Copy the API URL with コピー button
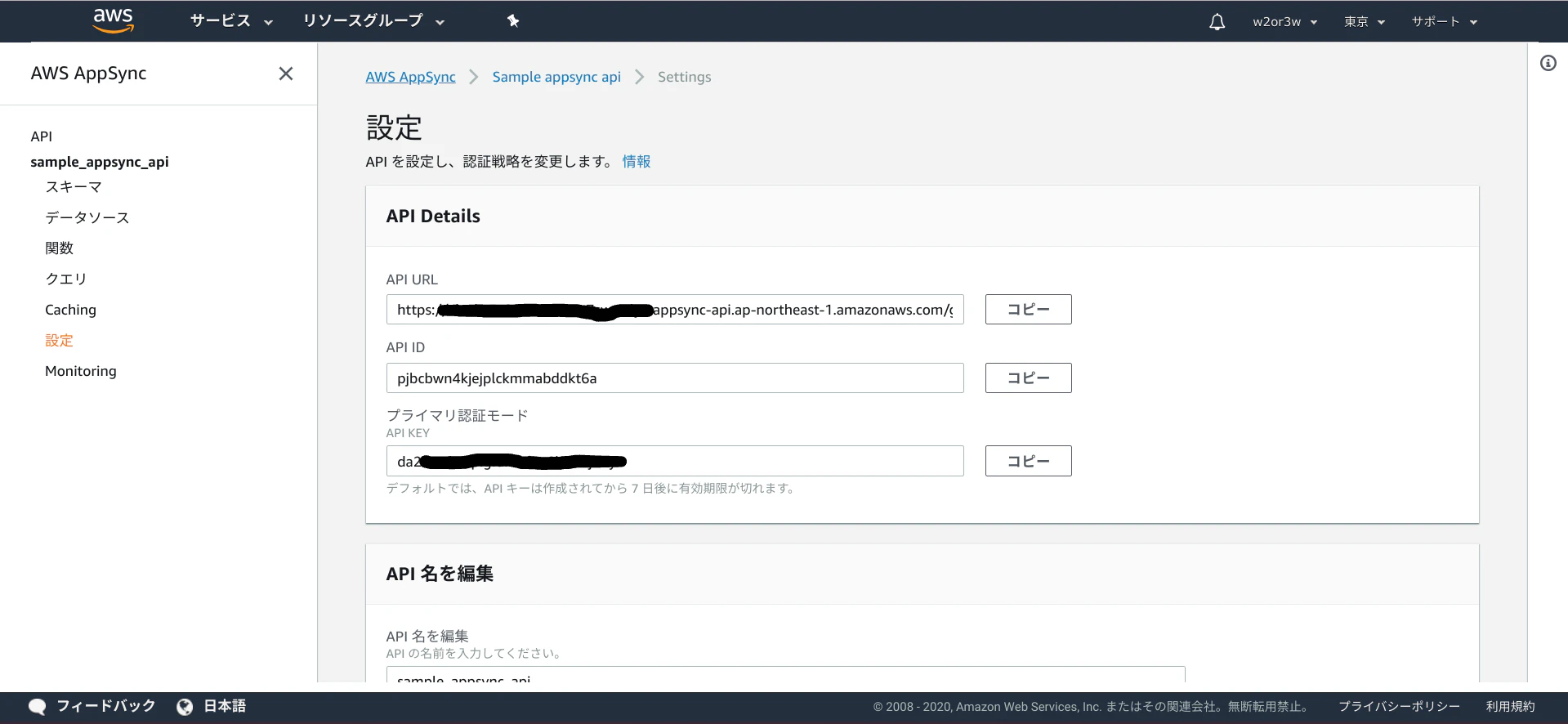 pyautogui.click(x=1028, y=310)
